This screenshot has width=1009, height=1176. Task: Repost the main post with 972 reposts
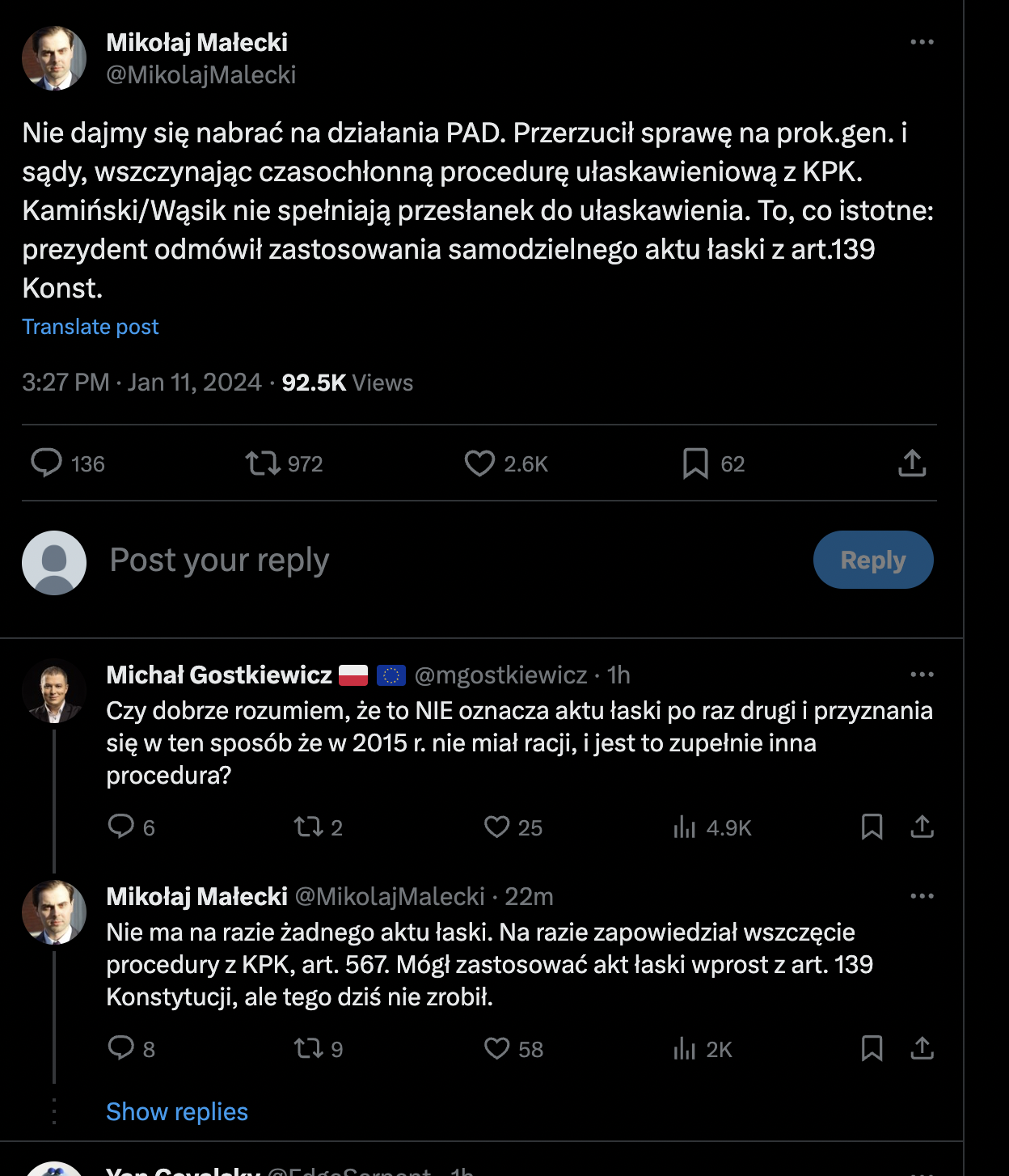(262, 463)
